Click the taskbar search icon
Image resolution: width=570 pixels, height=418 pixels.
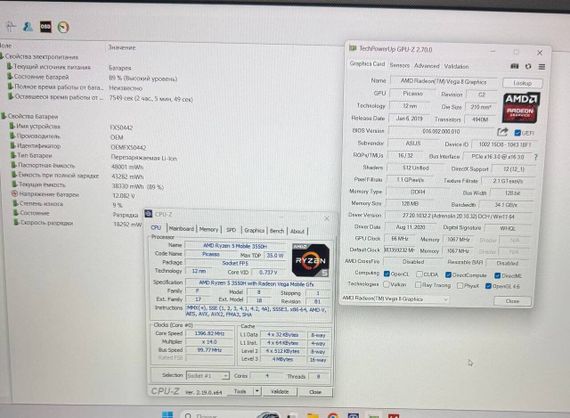pos(188,415)
